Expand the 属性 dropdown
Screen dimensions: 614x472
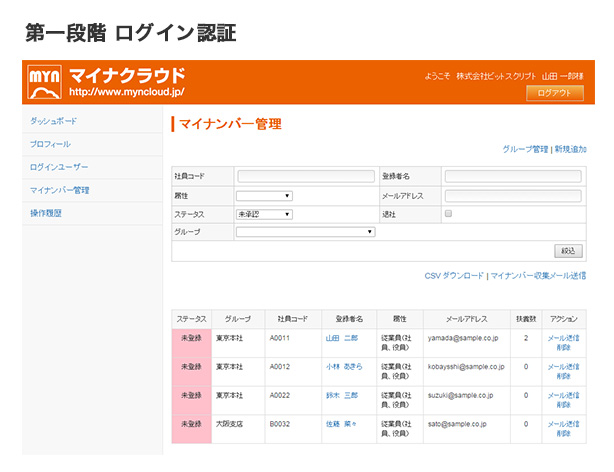pos(264,196)
